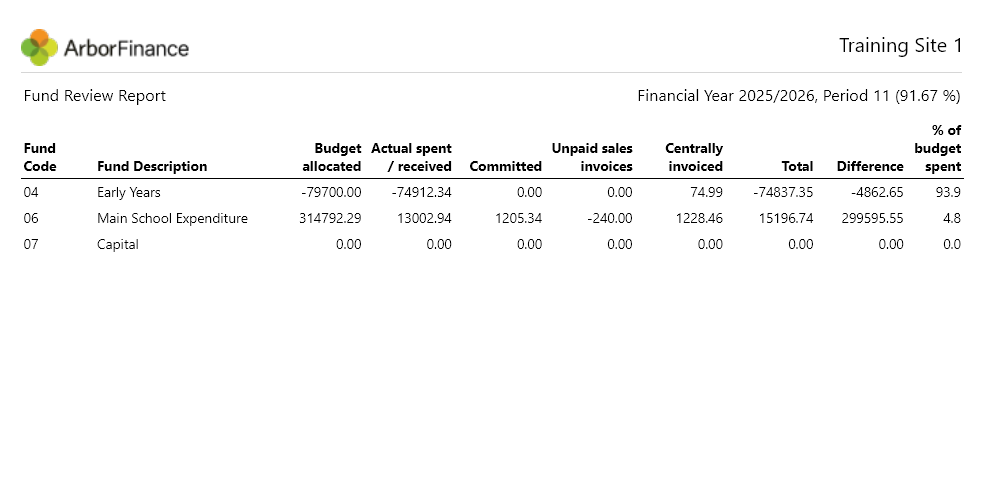Click the ArborFinance brand name text
The width and height of the screenshot is (982, 488).
[126, 48]
